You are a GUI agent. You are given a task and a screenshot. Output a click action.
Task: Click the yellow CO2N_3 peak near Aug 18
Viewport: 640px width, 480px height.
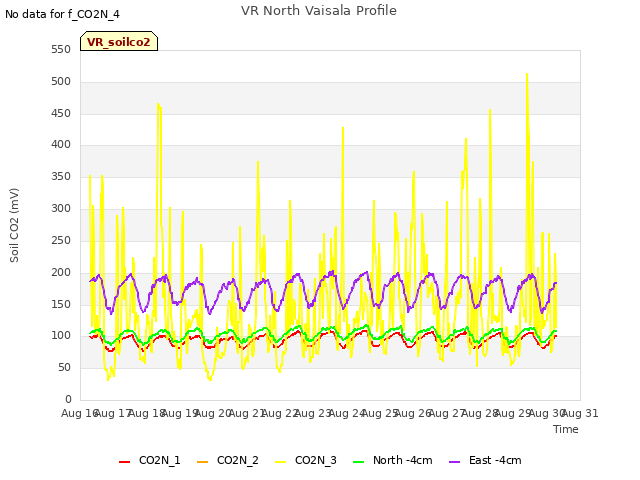click(x=158, y=104)
